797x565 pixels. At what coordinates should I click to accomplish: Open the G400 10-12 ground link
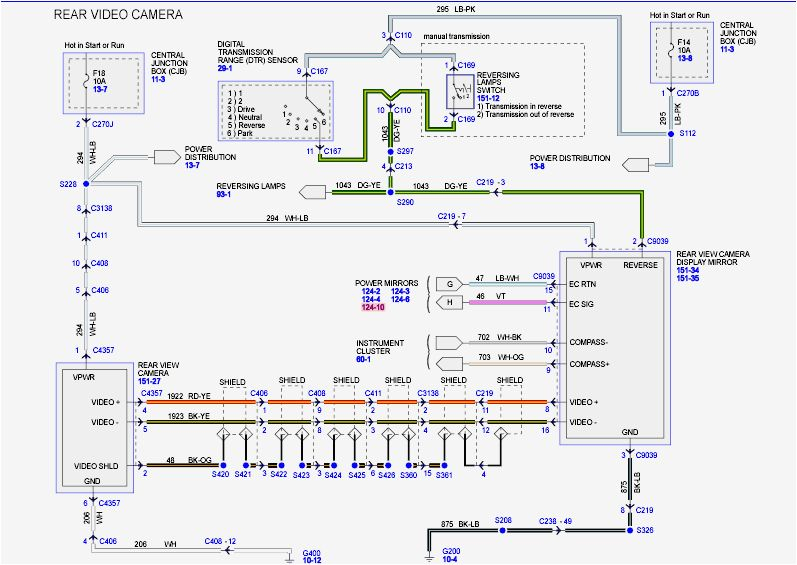pyautogui.click(x=312, y=557)
